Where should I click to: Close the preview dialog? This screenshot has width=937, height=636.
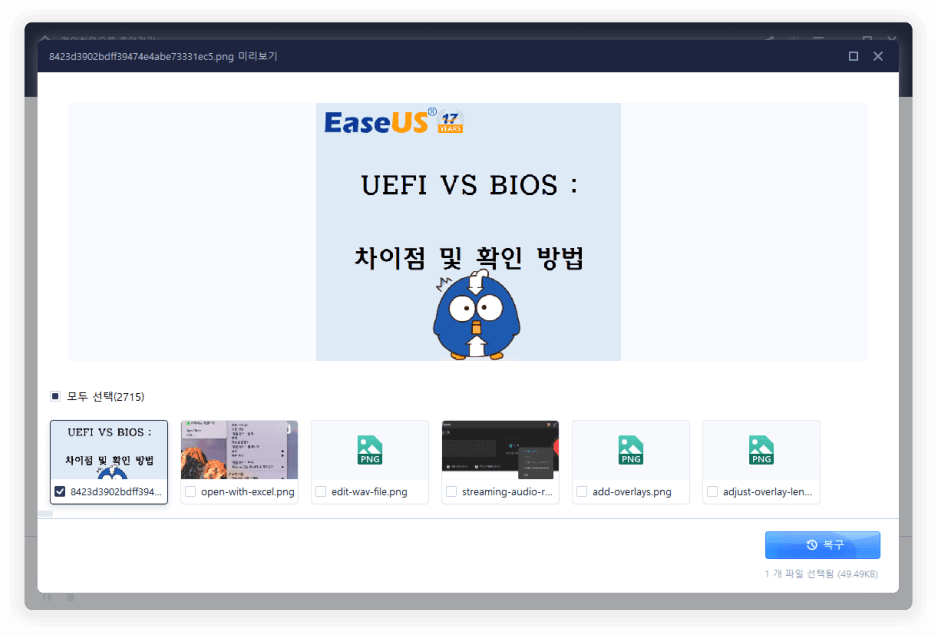(x=878, y=56)
